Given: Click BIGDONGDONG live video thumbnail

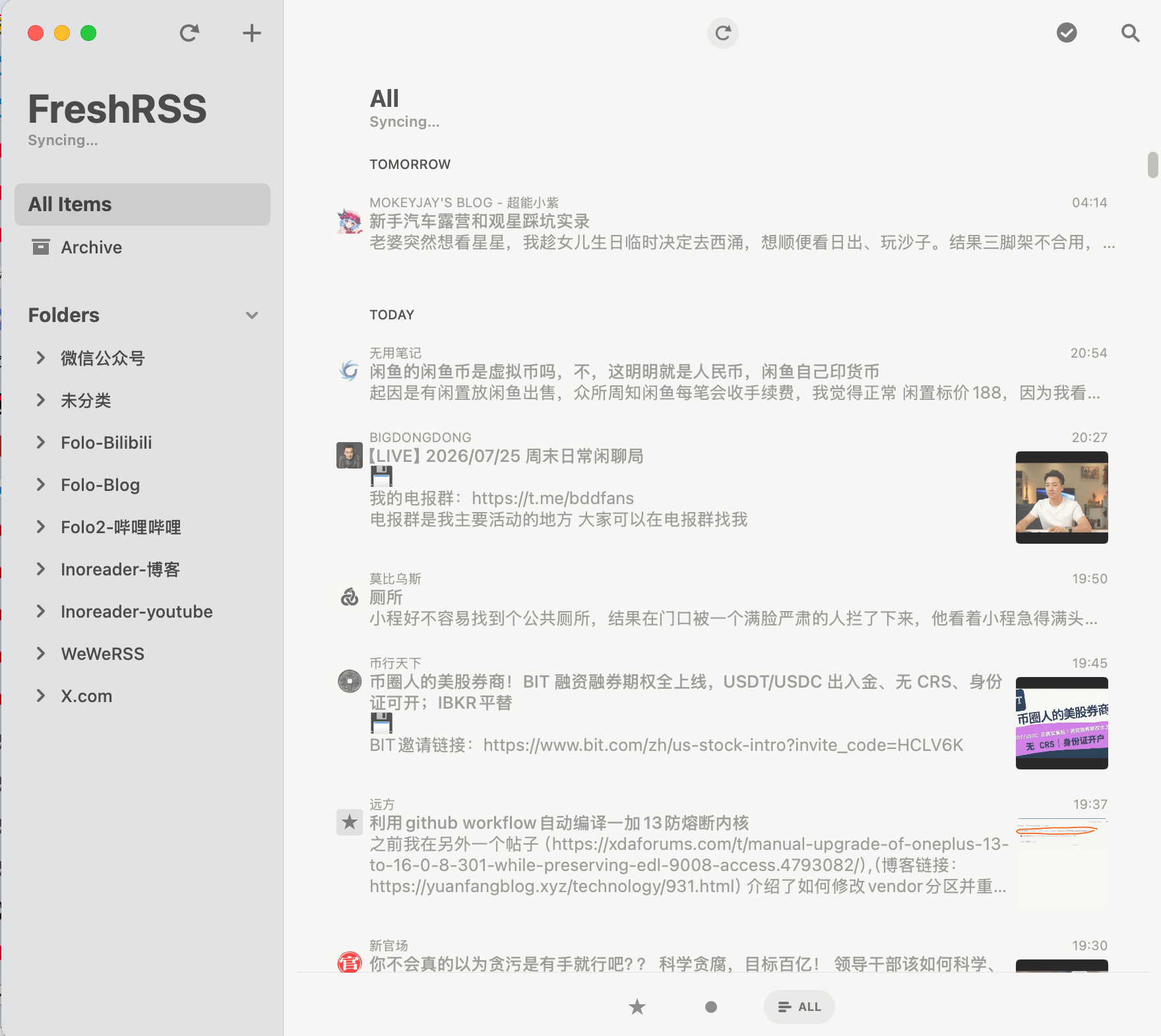Looking at the screenshot, I should pos(1062,498).
